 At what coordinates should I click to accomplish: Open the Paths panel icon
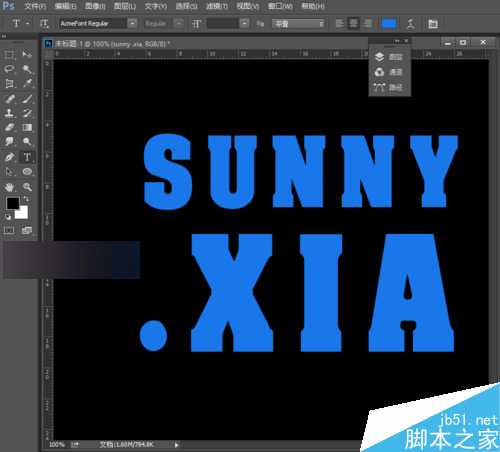[x=379, y=88]
